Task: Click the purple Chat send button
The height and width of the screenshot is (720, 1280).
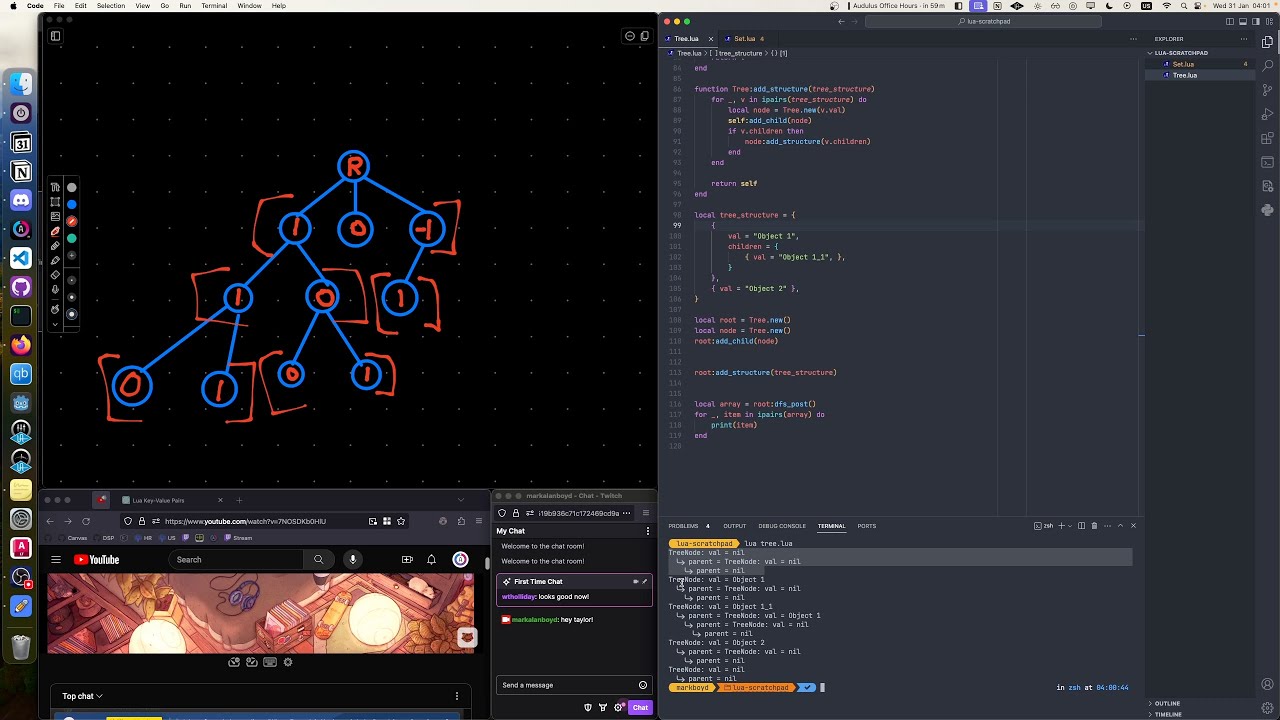Action: click(640, 708)
